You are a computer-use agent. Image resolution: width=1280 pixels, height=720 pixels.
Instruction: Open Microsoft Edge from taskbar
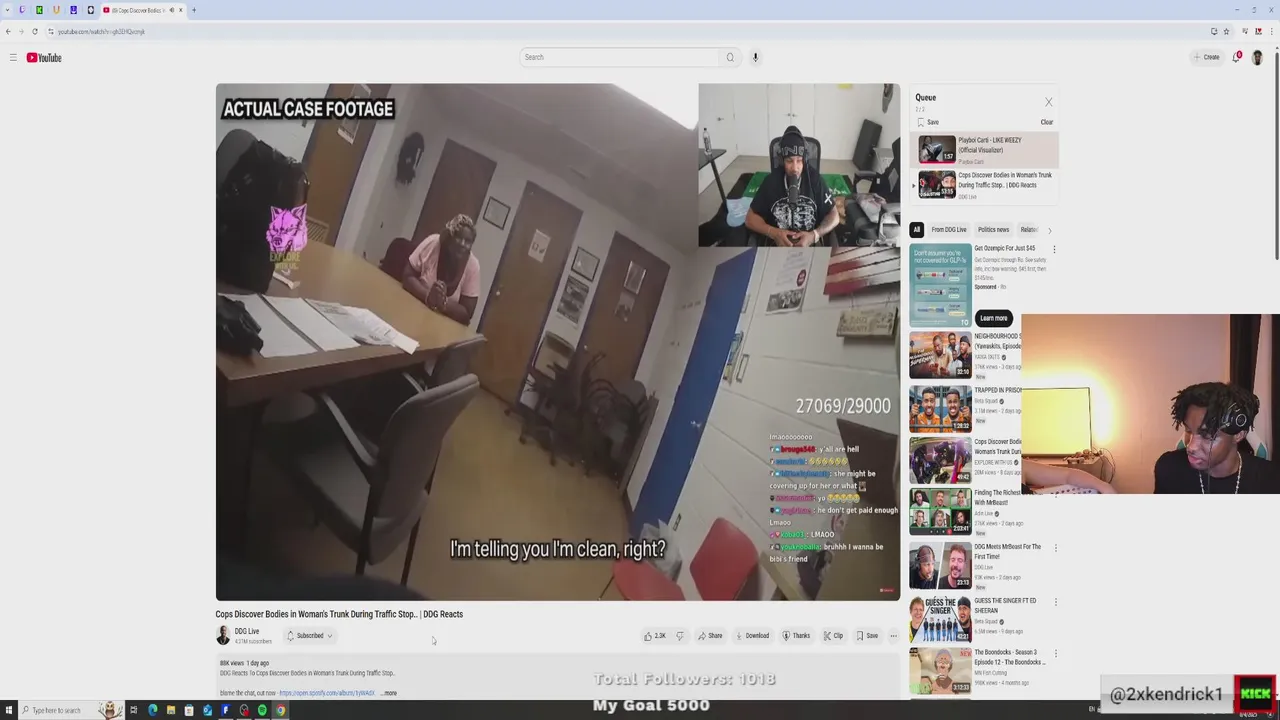(x=152, y=710)
